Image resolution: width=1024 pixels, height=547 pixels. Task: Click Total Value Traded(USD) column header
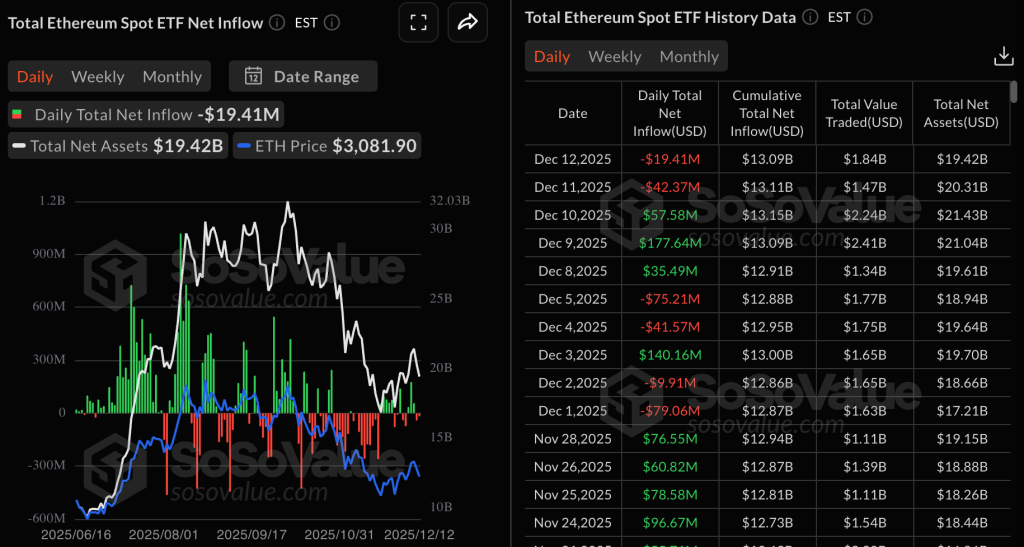click(863, 113)
